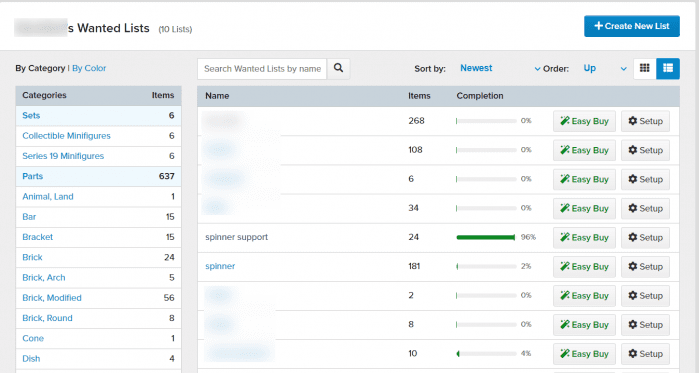Image resolution: width=699 pixels, height=373 pixels.
Task: Click the search magnifier button
Action: tap(338, 68)
